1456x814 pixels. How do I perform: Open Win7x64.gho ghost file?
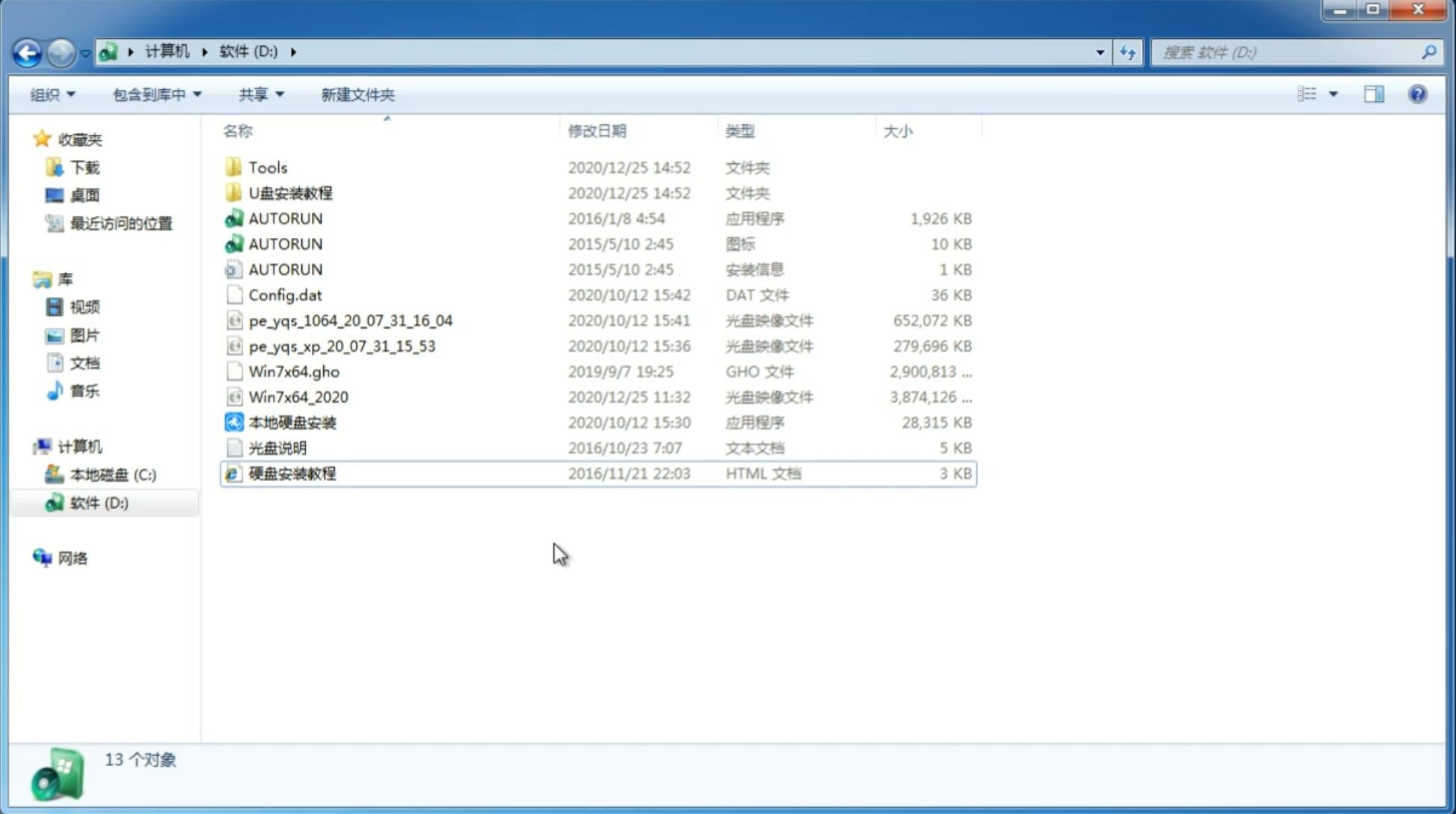click(x=293, y=371)
